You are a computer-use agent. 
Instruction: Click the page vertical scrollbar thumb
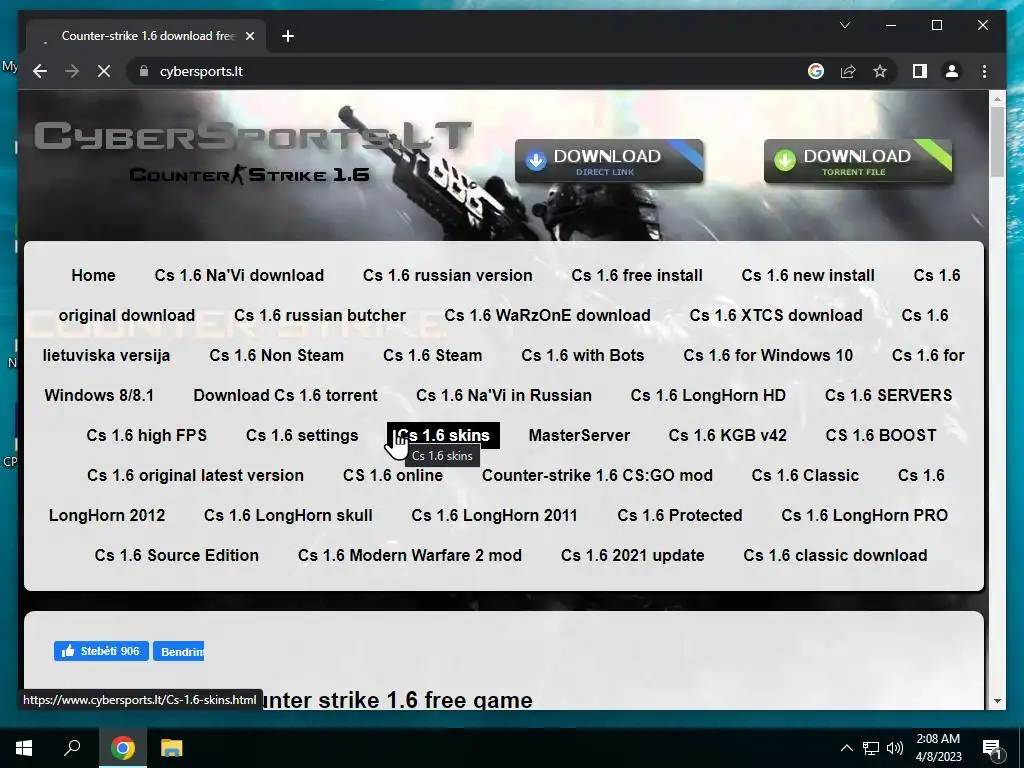click(x=997, y=141)
